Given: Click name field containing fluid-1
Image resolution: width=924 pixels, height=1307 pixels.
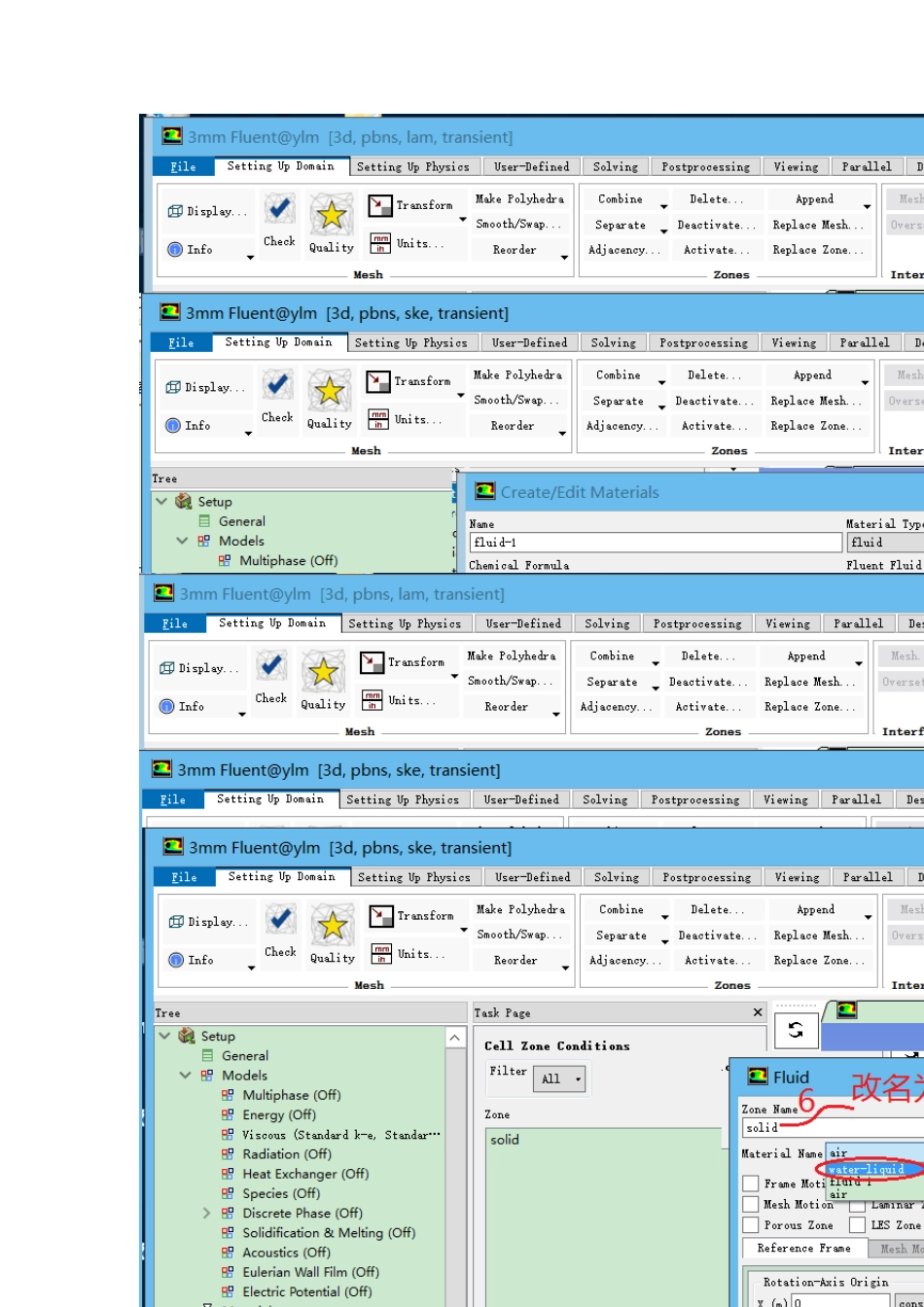Looking at the screenshot, I should click(x=656, y=543).
